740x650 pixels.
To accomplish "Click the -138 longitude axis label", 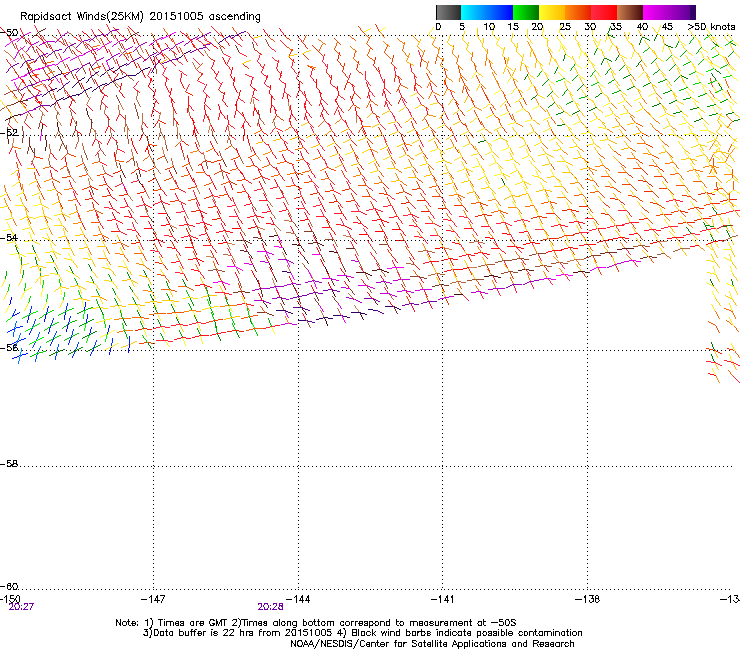I will (588, 599).
